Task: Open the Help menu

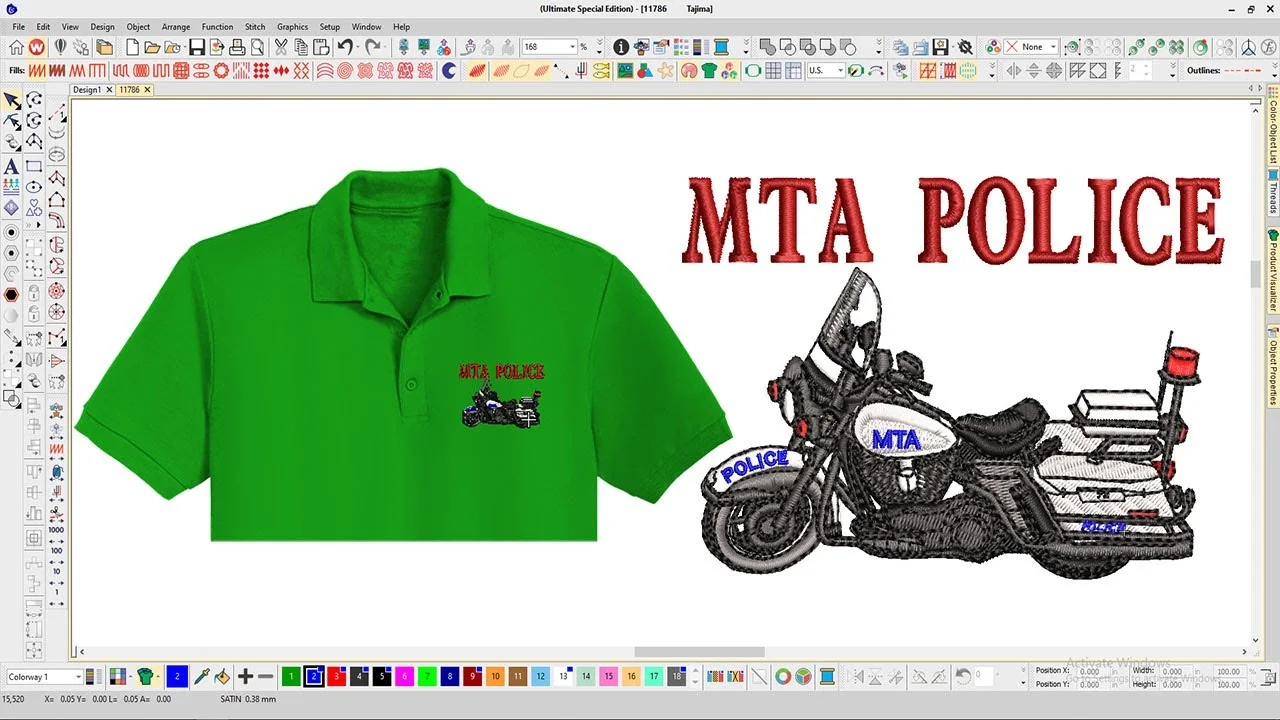Action: [x=401, y=27]
